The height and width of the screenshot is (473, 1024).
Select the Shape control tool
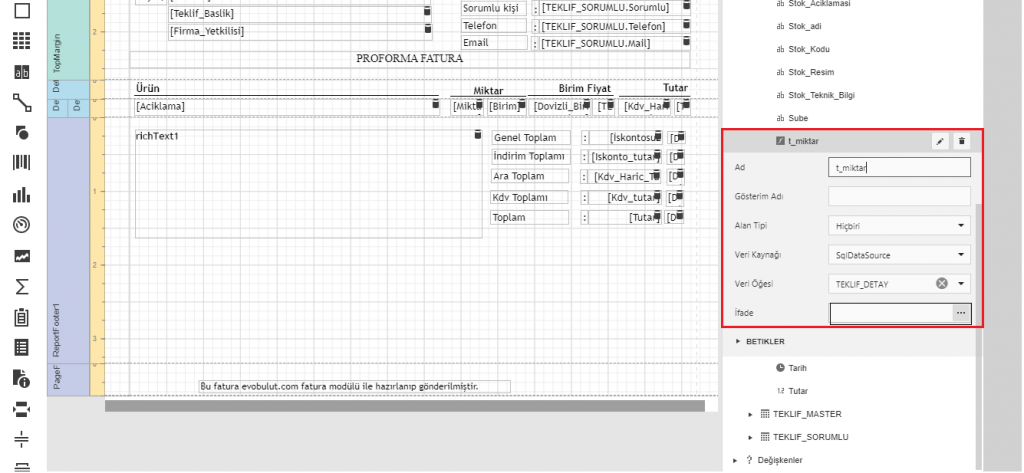[20, 132]
